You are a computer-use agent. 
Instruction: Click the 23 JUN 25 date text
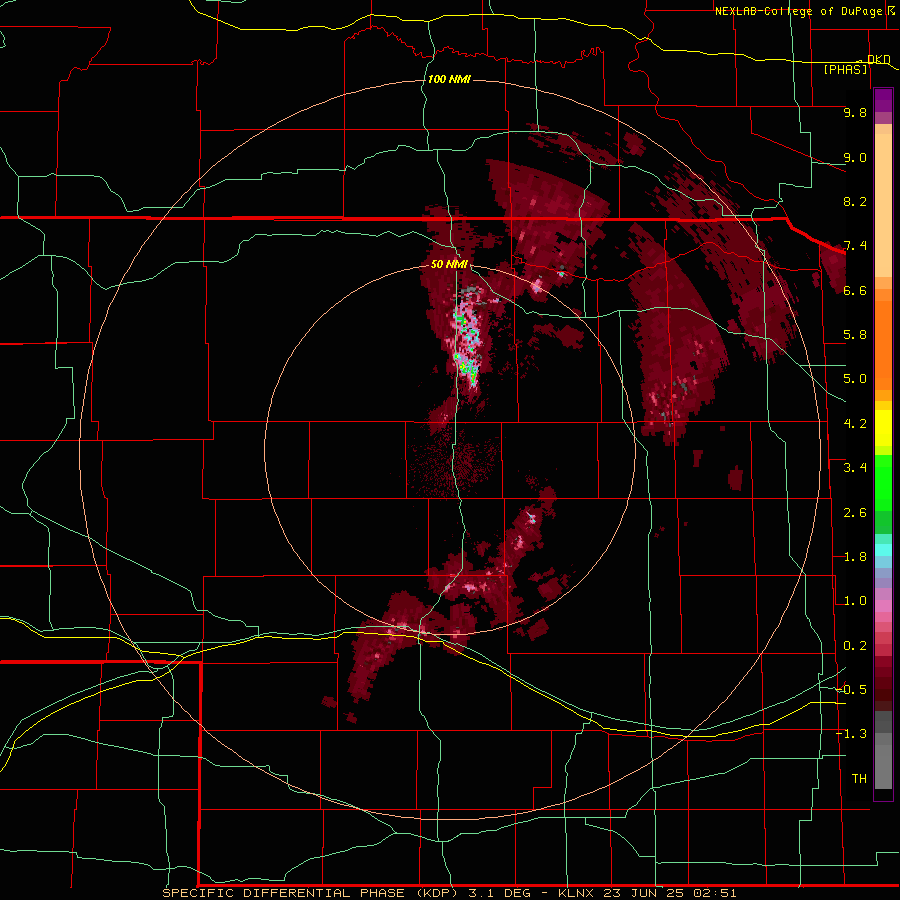pos(644,893)
